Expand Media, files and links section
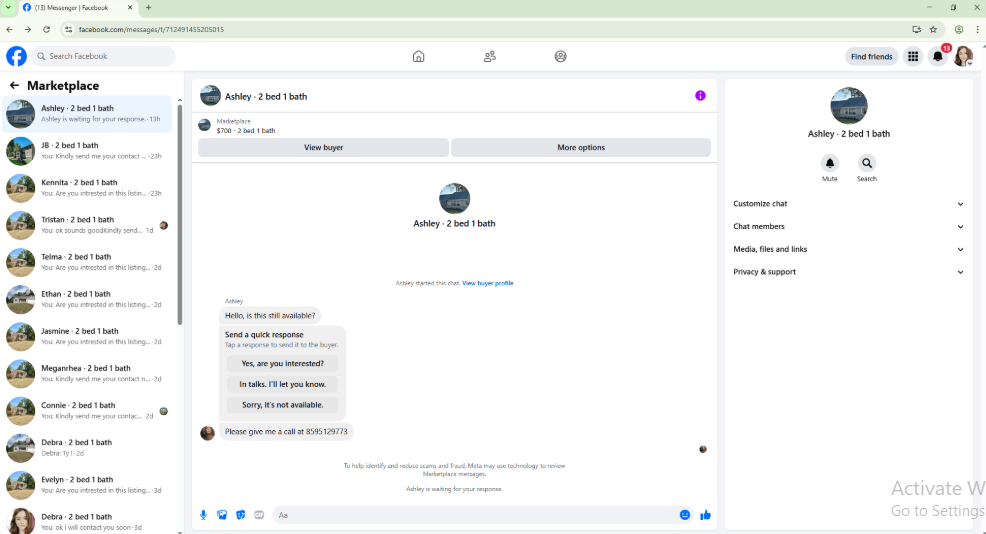Screen dimensions: 986x534 point(848,249)
